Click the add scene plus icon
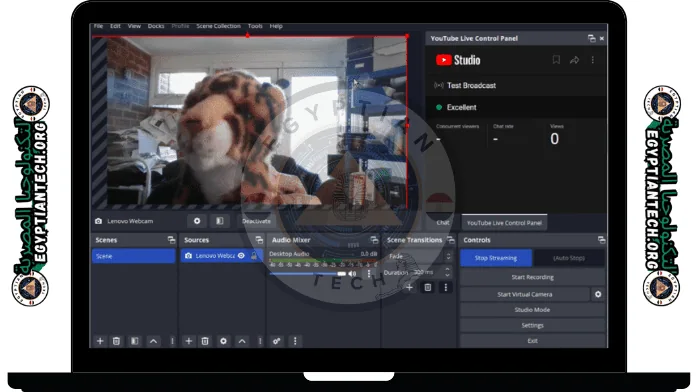The width and height of the screenshot is (698, 392). [x=100, y=341]
